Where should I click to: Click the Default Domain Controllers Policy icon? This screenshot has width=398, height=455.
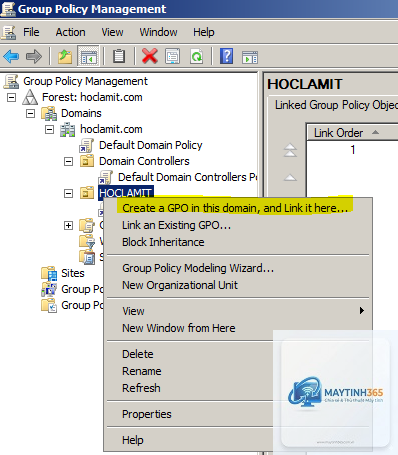pos(106,177)
